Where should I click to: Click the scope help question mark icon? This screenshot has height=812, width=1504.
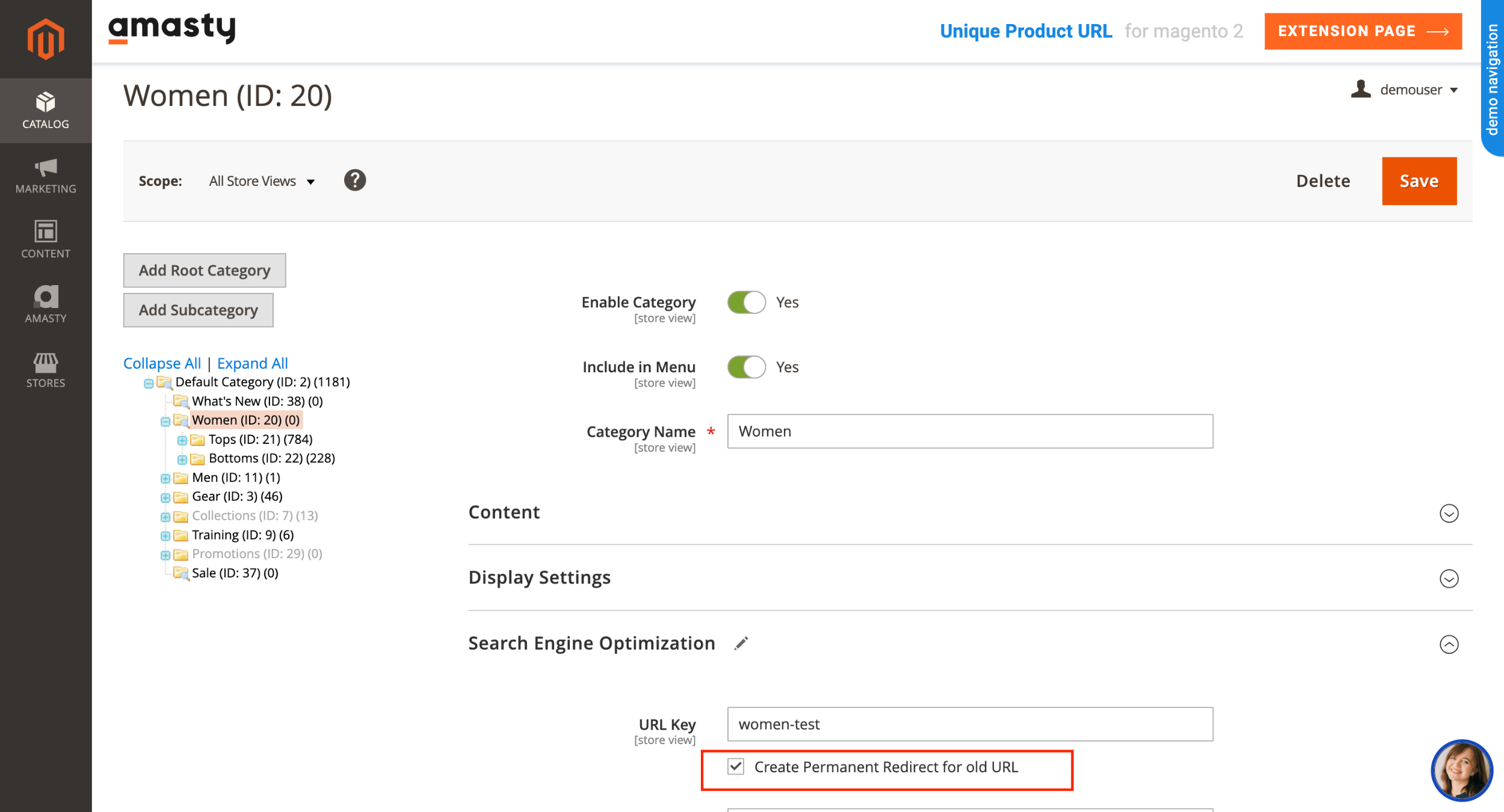tap(355, 180)
